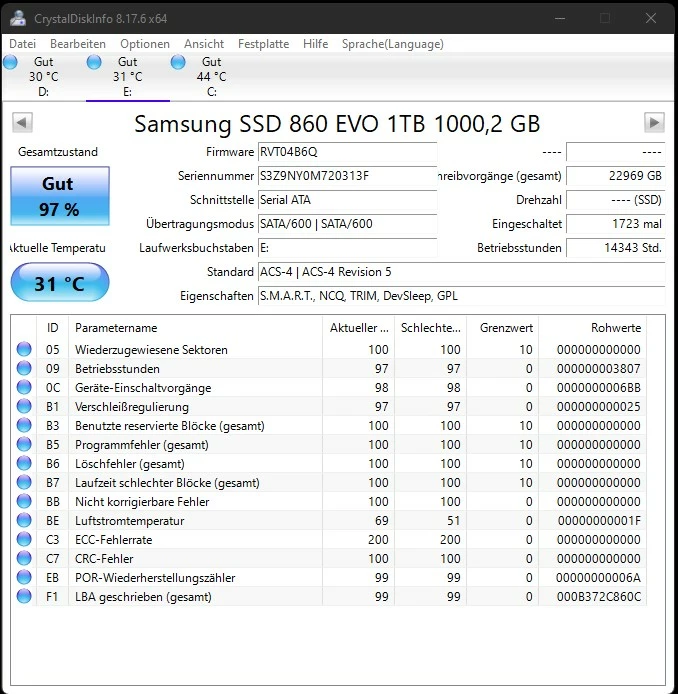Go to next disk with right arrow

pyautogui.click(x=654, y=122)
